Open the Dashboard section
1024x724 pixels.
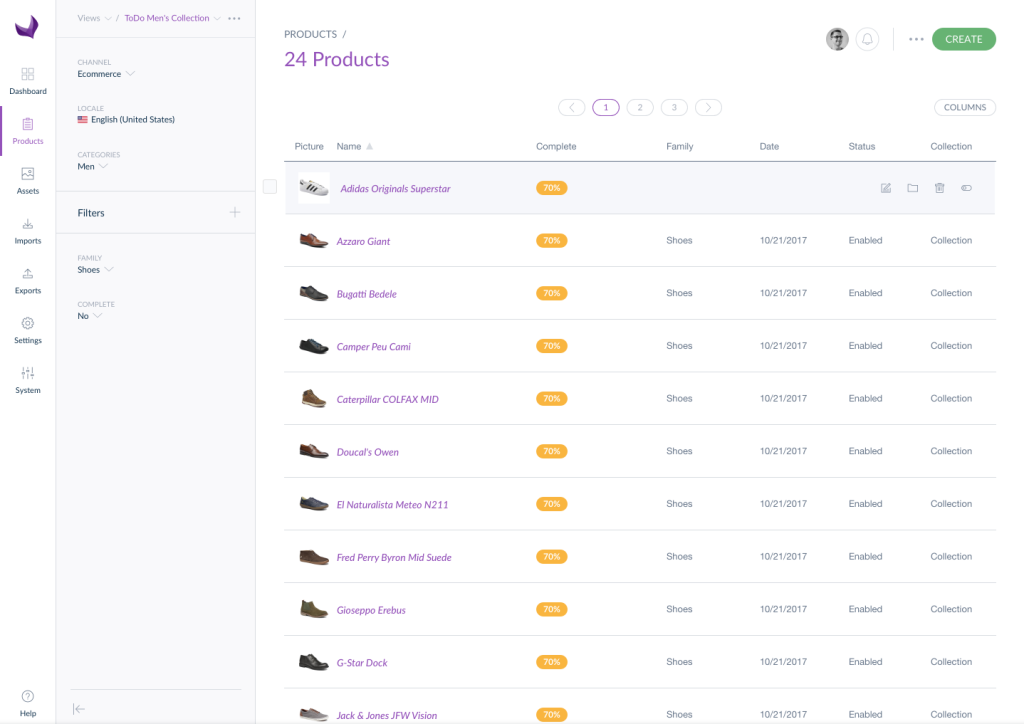click(x=28, y=80)
